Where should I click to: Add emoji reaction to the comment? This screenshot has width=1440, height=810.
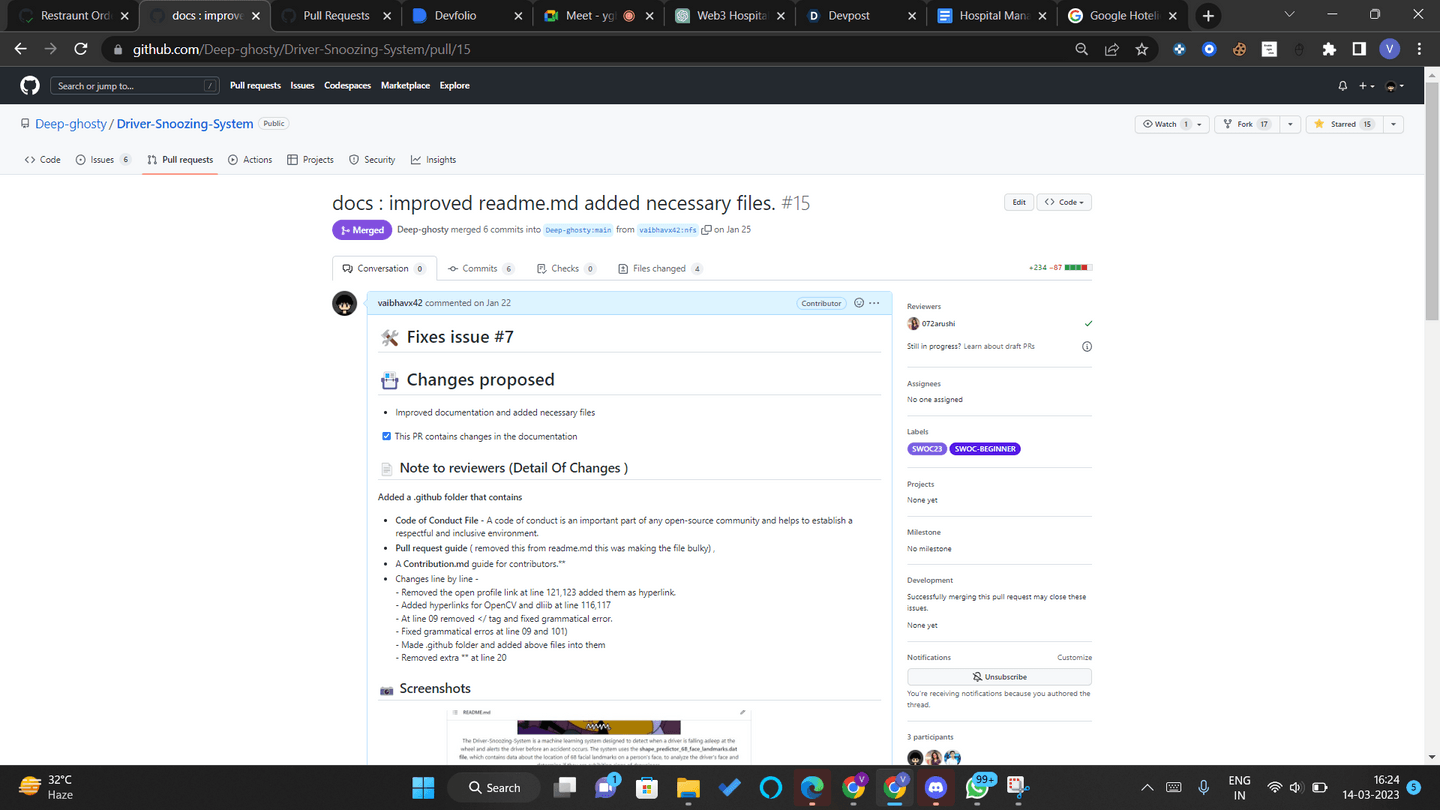coord(858,303)
